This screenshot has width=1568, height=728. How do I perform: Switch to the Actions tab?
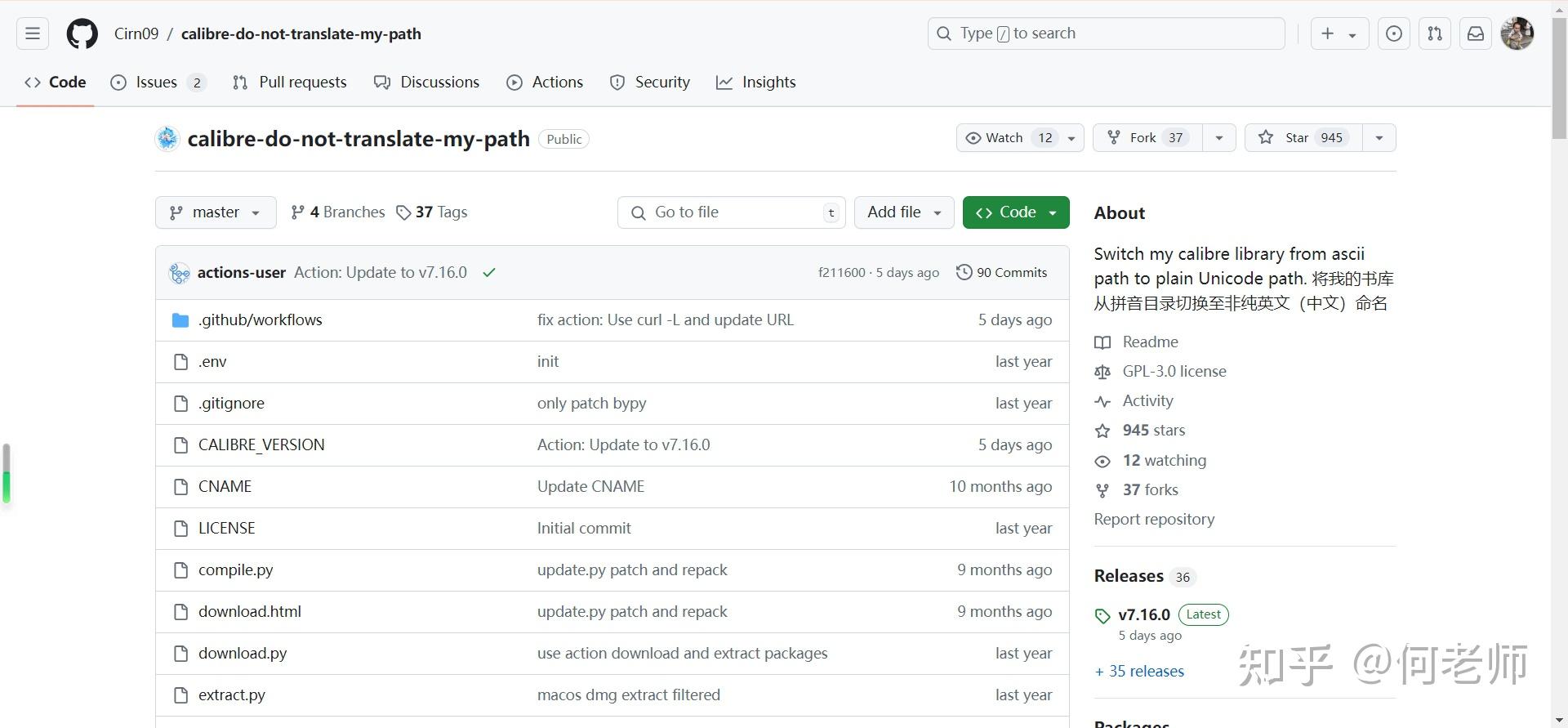(x=545, y=83)
